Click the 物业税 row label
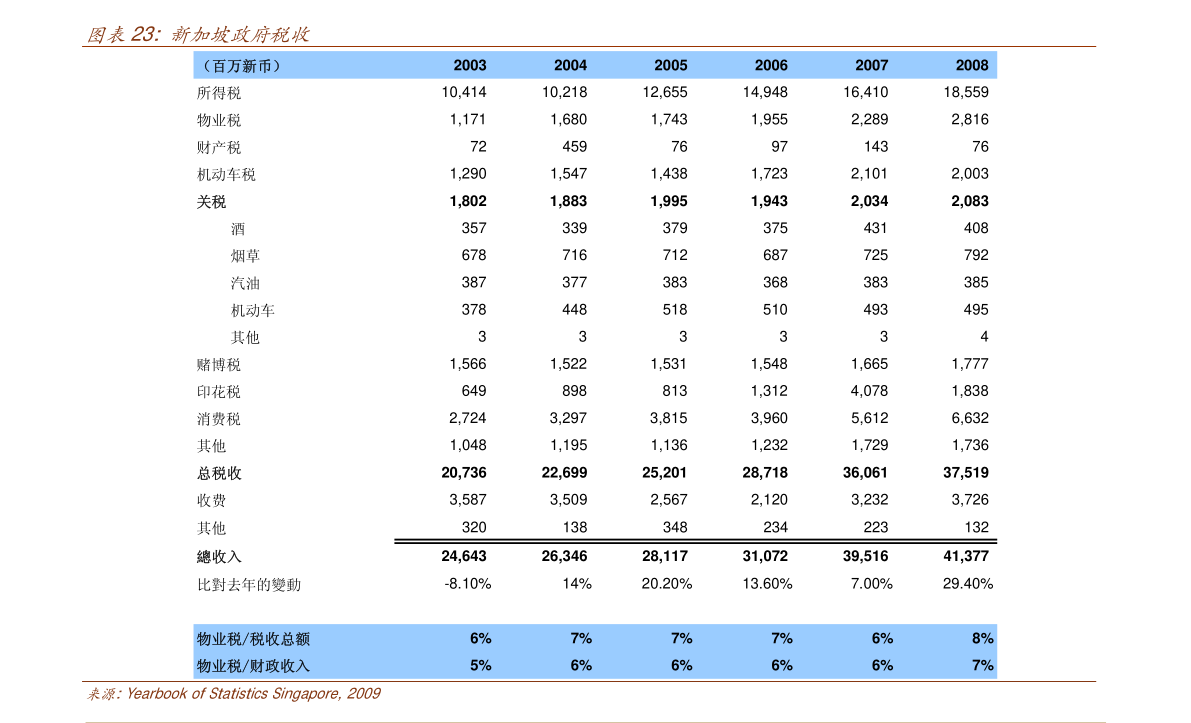Viewport: 1191px width, 723px height. (x=219, y=120)
